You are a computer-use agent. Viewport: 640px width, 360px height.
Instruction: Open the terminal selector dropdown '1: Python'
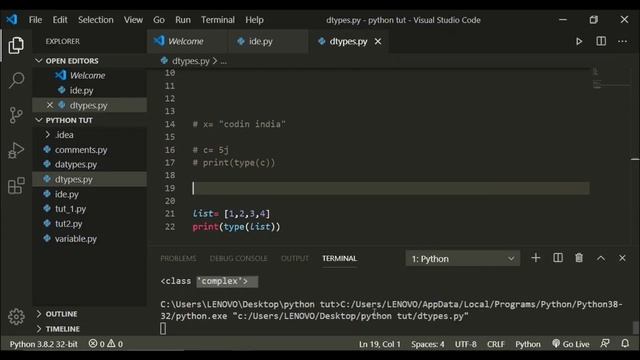(462, 259)
